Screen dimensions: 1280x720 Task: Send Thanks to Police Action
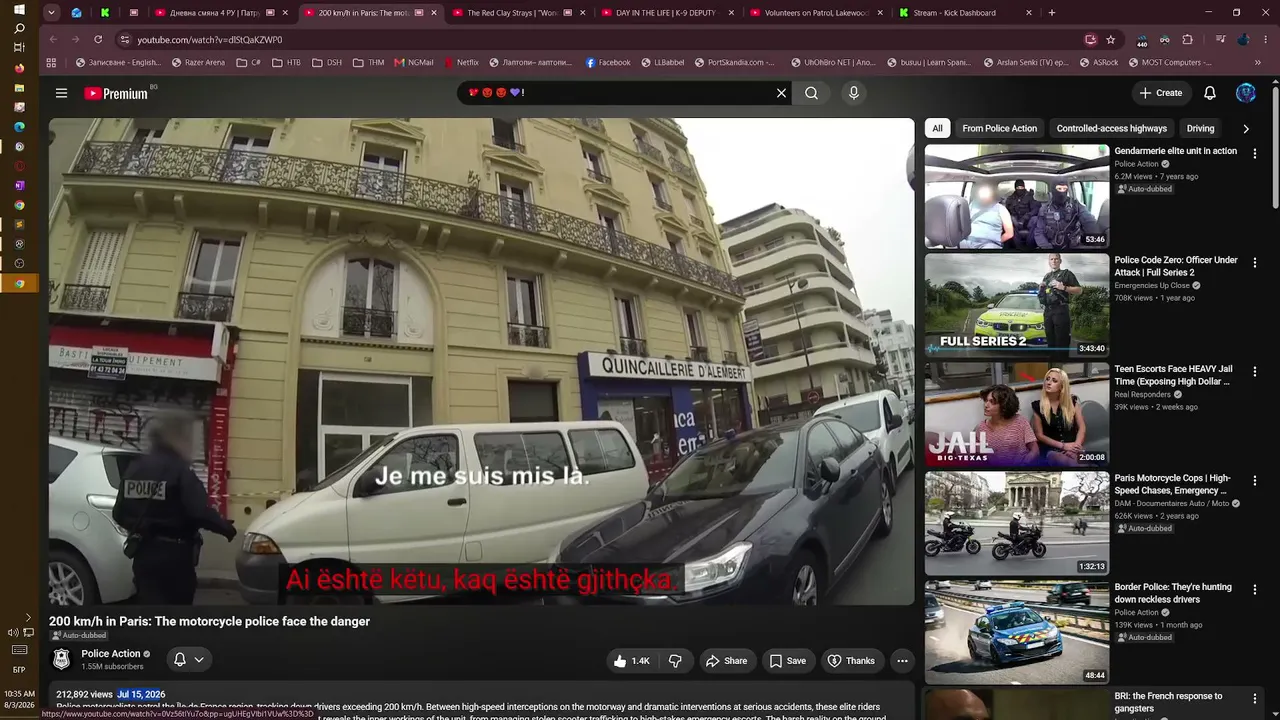[x=851, y=661]
